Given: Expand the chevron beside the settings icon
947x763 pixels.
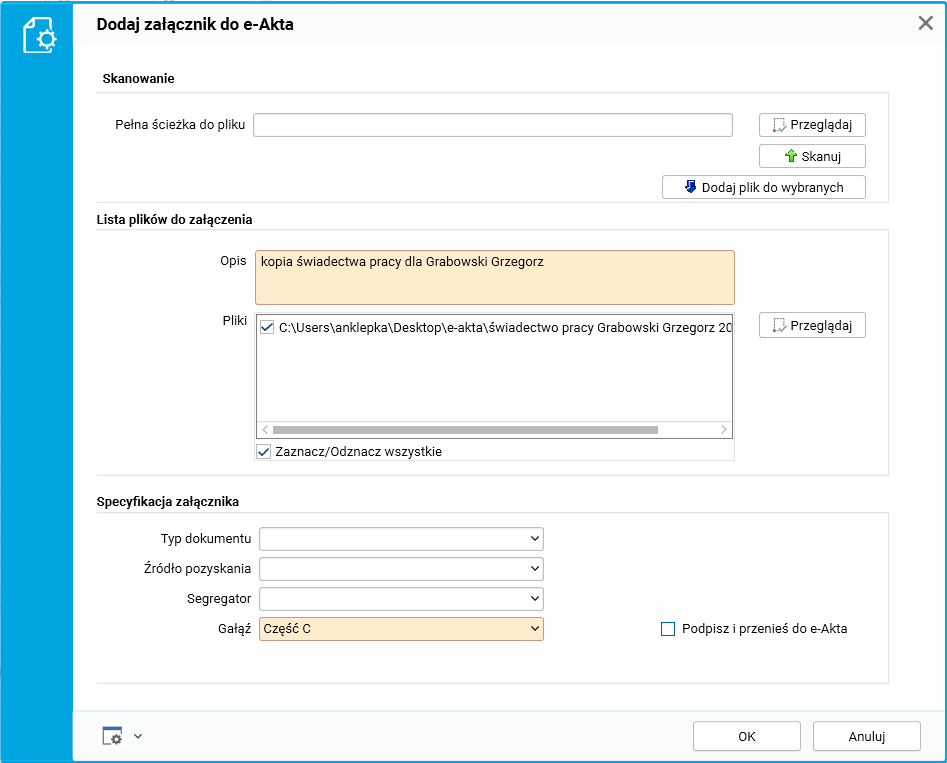Looking at the screenshot, I should pos(138,737).
